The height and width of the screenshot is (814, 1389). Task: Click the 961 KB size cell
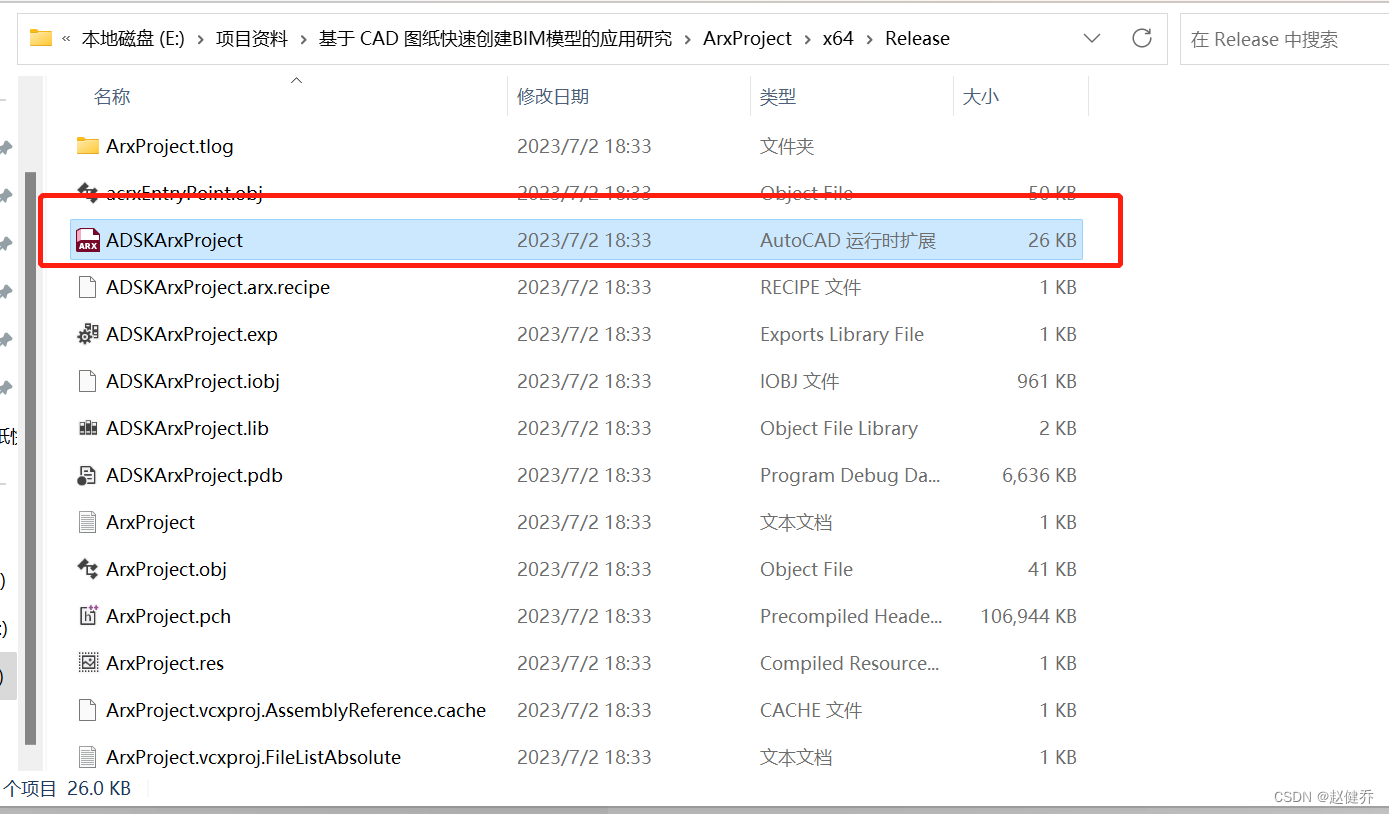tap(1046, 381)
